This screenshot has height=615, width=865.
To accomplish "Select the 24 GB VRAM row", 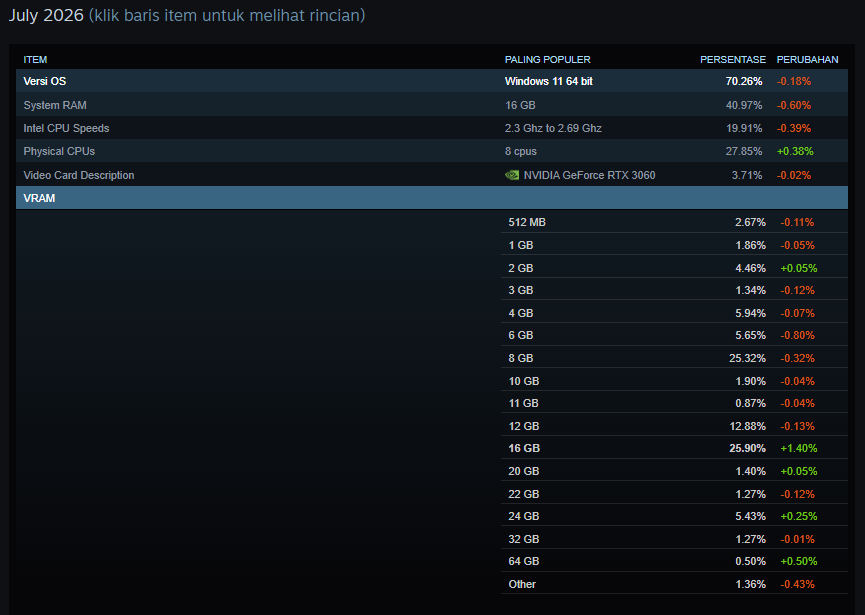I will [674, 516].
